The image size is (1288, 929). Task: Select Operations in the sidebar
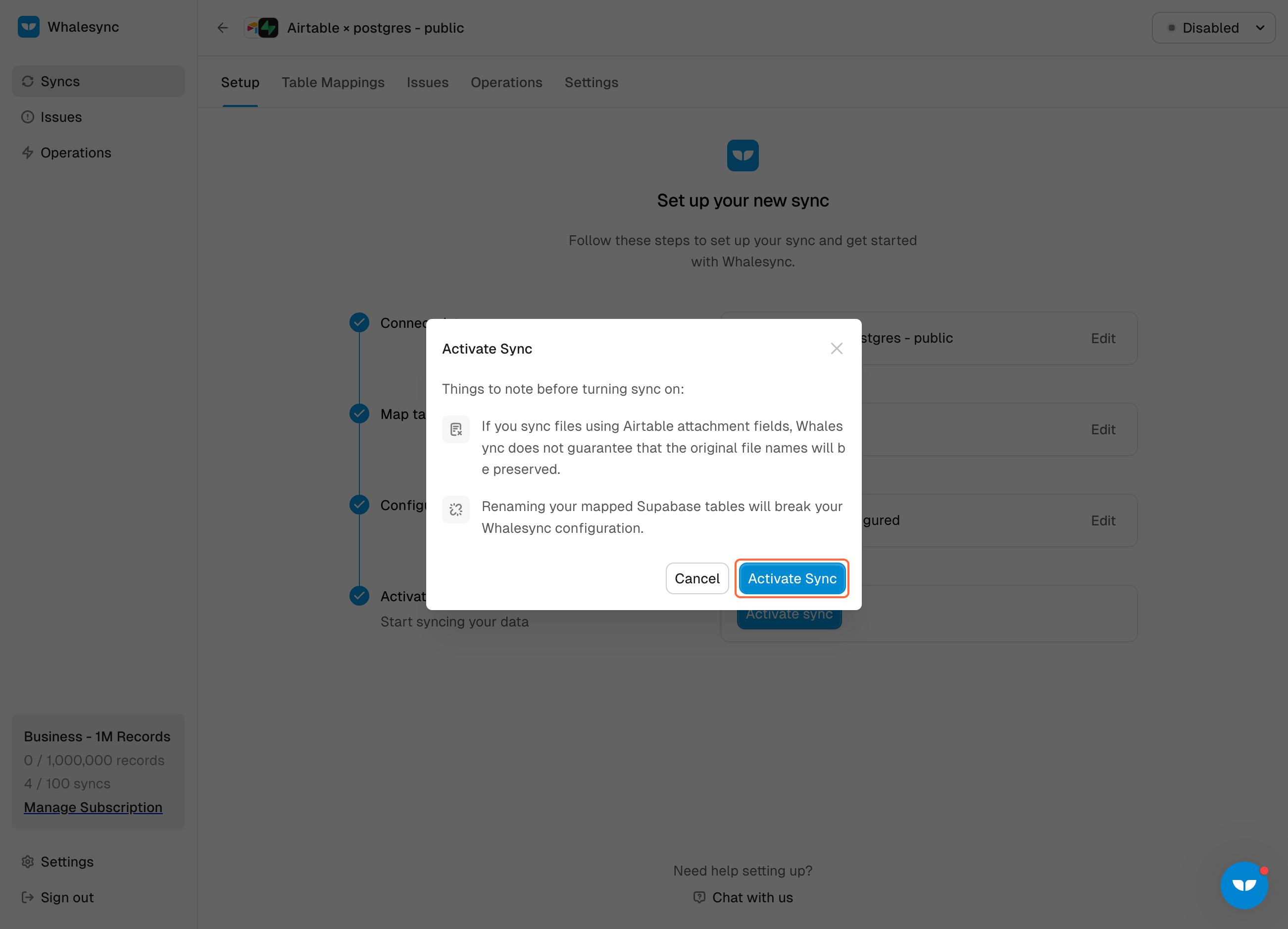click(98, 153)
